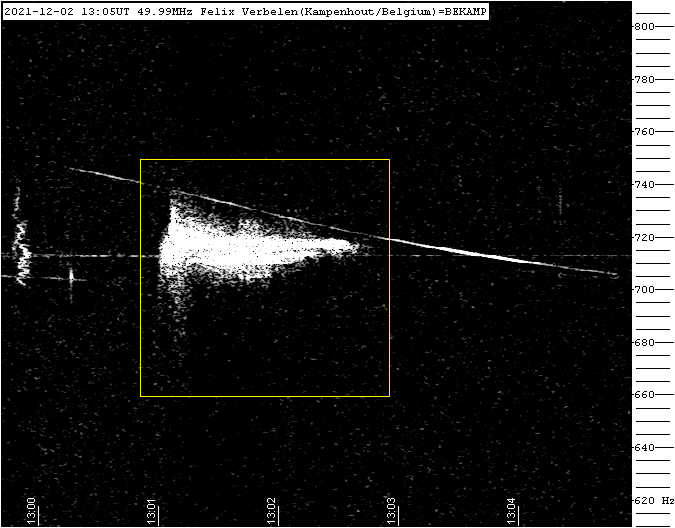The image size is (675, 528).
Task: Click the 13:05UT time in header
Action: click(105, 12)
